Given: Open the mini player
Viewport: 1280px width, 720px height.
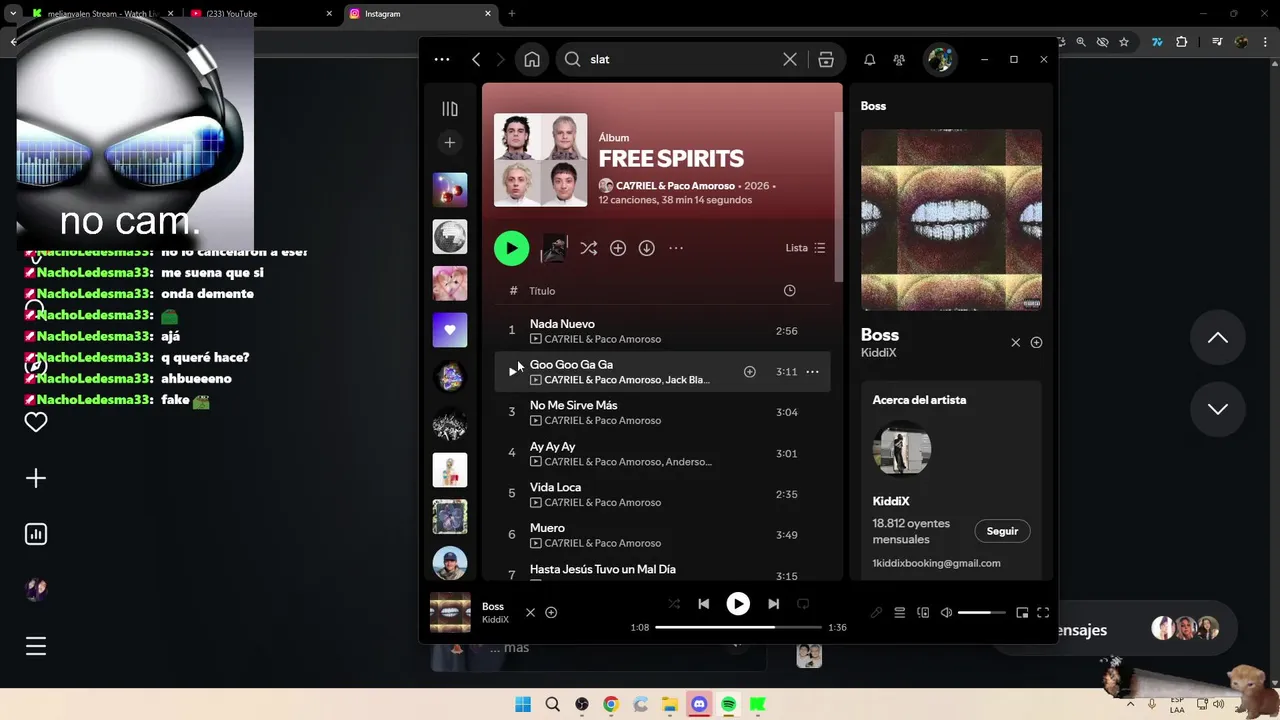Looking at the screenshot, I should coord(1022,612).
